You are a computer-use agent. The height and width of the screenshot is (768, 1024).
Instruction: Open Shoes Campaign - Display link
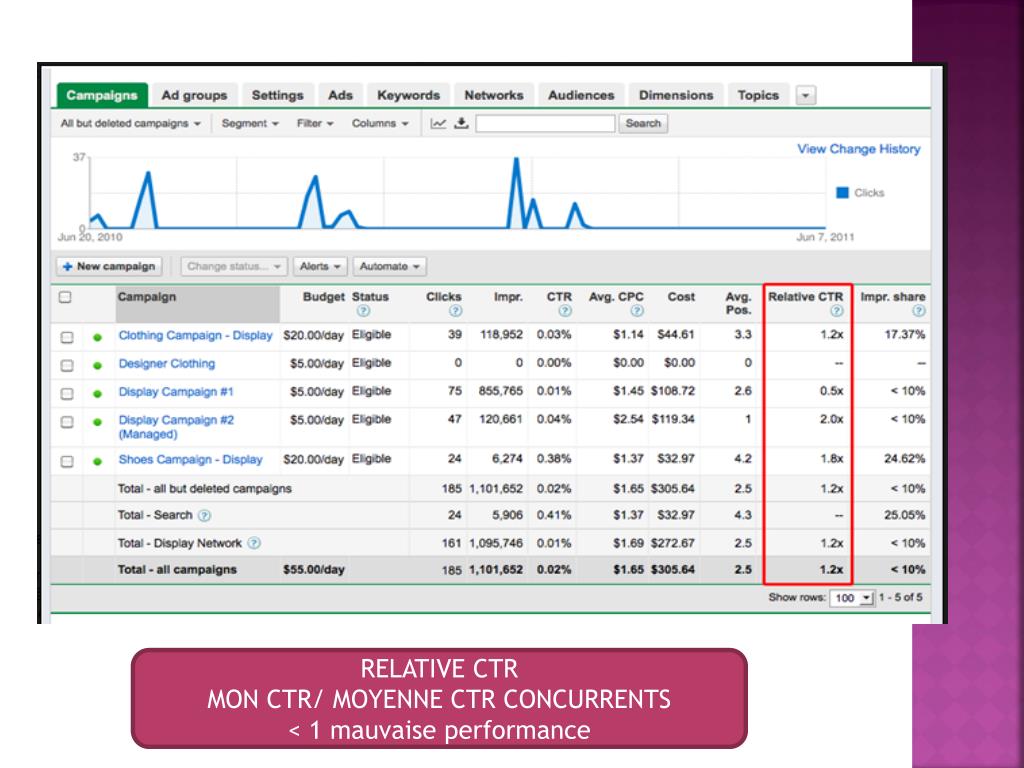[190, 460]
